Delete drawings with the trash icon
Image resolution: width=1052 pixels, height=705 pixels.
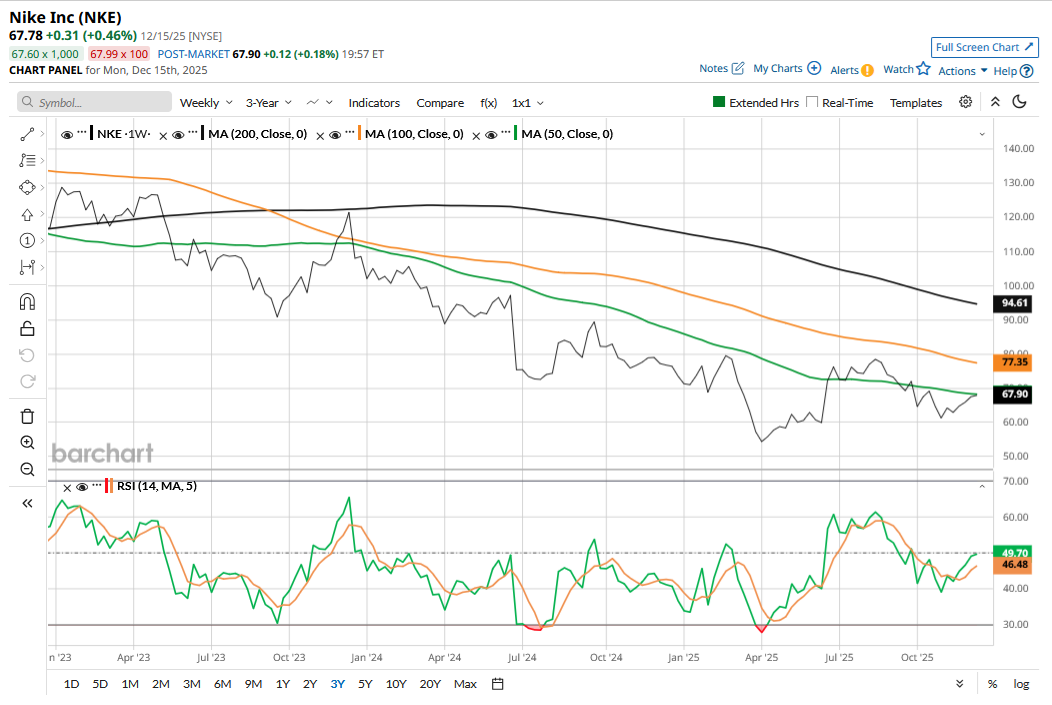[x=27, y=416]
